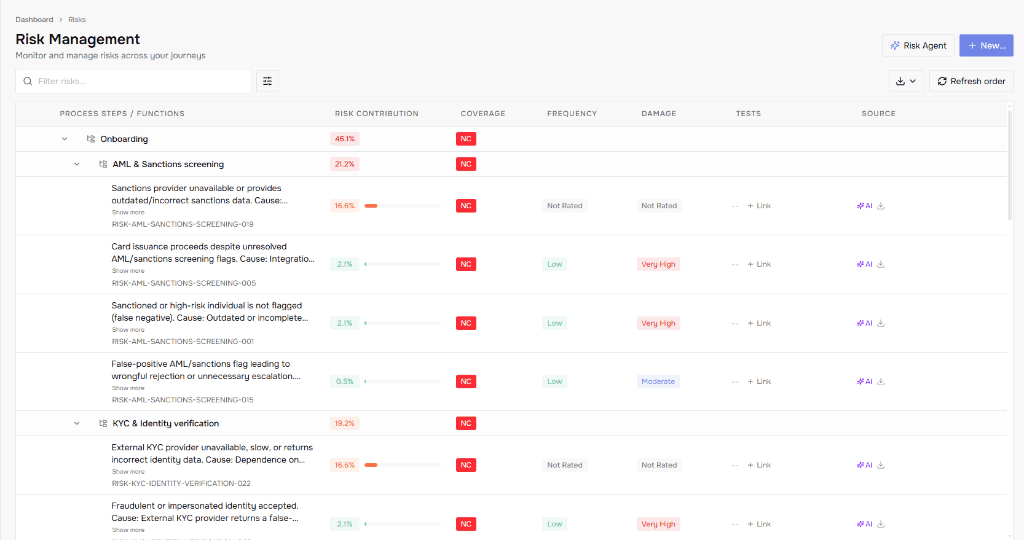Click NC coverage badge on KYC & Identity row
This screenshot has width=1024, height=540.
[466, 424]
